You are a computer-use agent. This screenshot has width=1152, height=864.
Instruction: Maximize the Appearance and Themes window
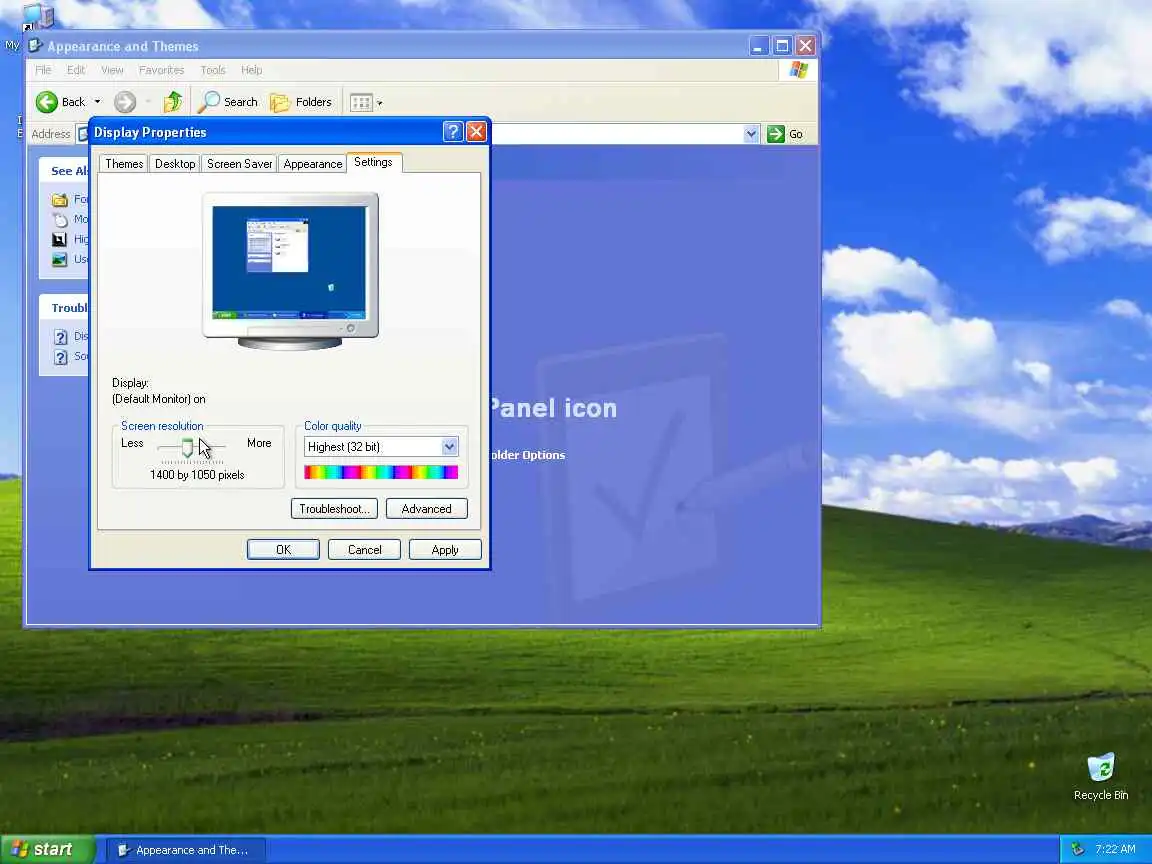coord(782,46)
